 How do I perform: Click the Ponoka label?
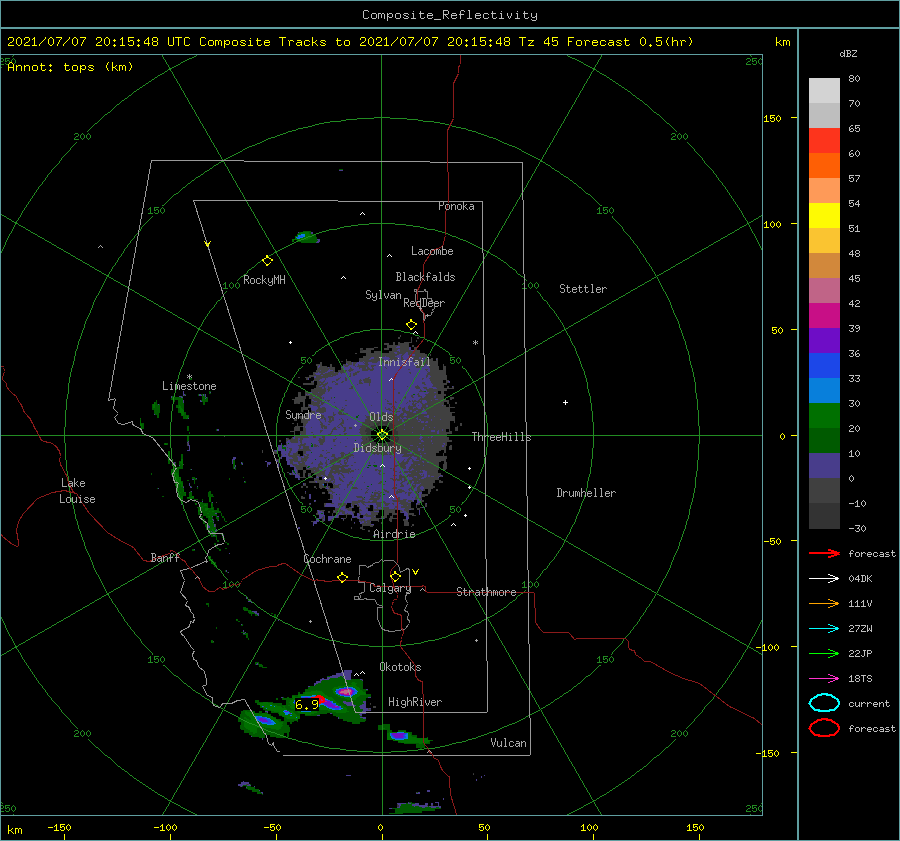coord(456,206)
